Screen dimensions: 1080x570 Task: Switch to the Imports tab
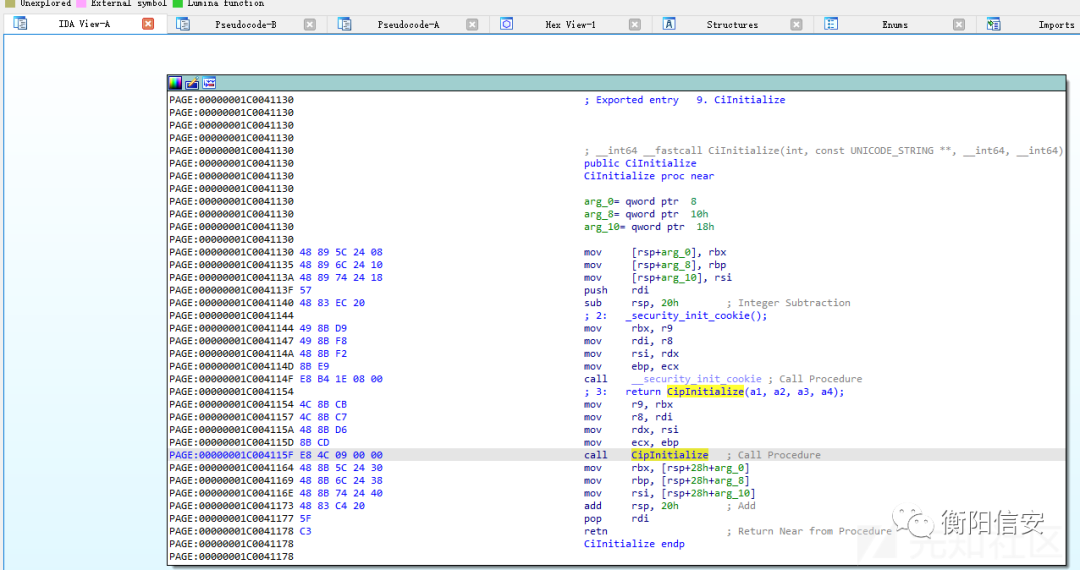coord(1057,25)
